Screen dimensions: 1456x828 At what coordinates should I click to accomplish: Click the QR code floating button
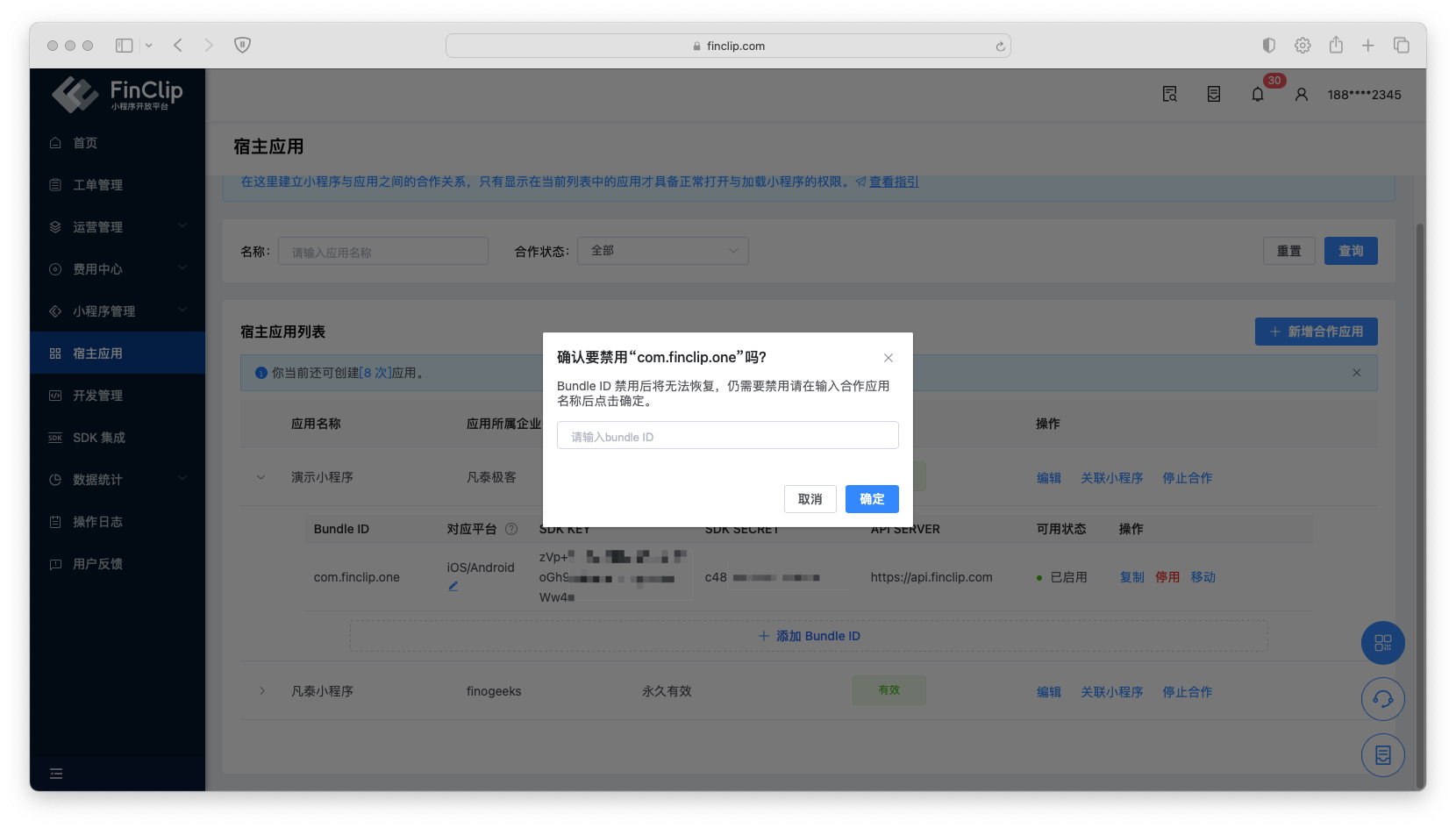1382,643
